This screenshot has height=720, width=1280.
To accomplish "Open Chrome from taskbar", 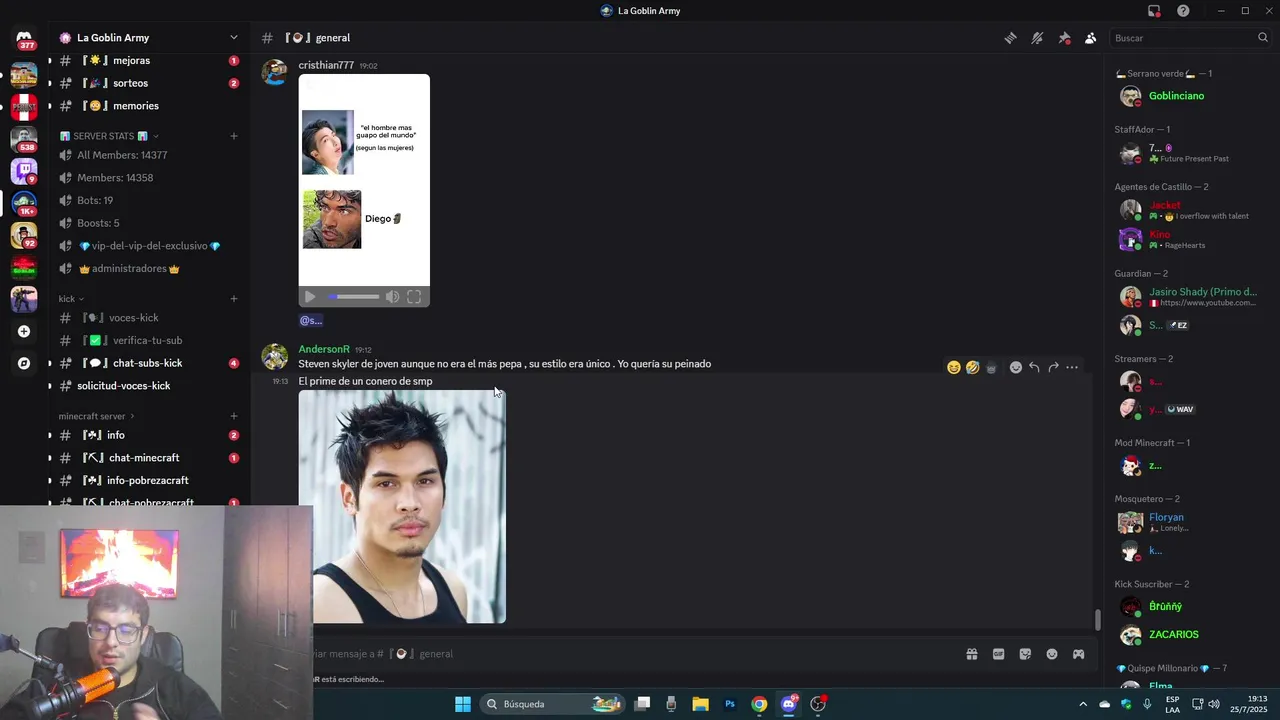I will 760,704.
